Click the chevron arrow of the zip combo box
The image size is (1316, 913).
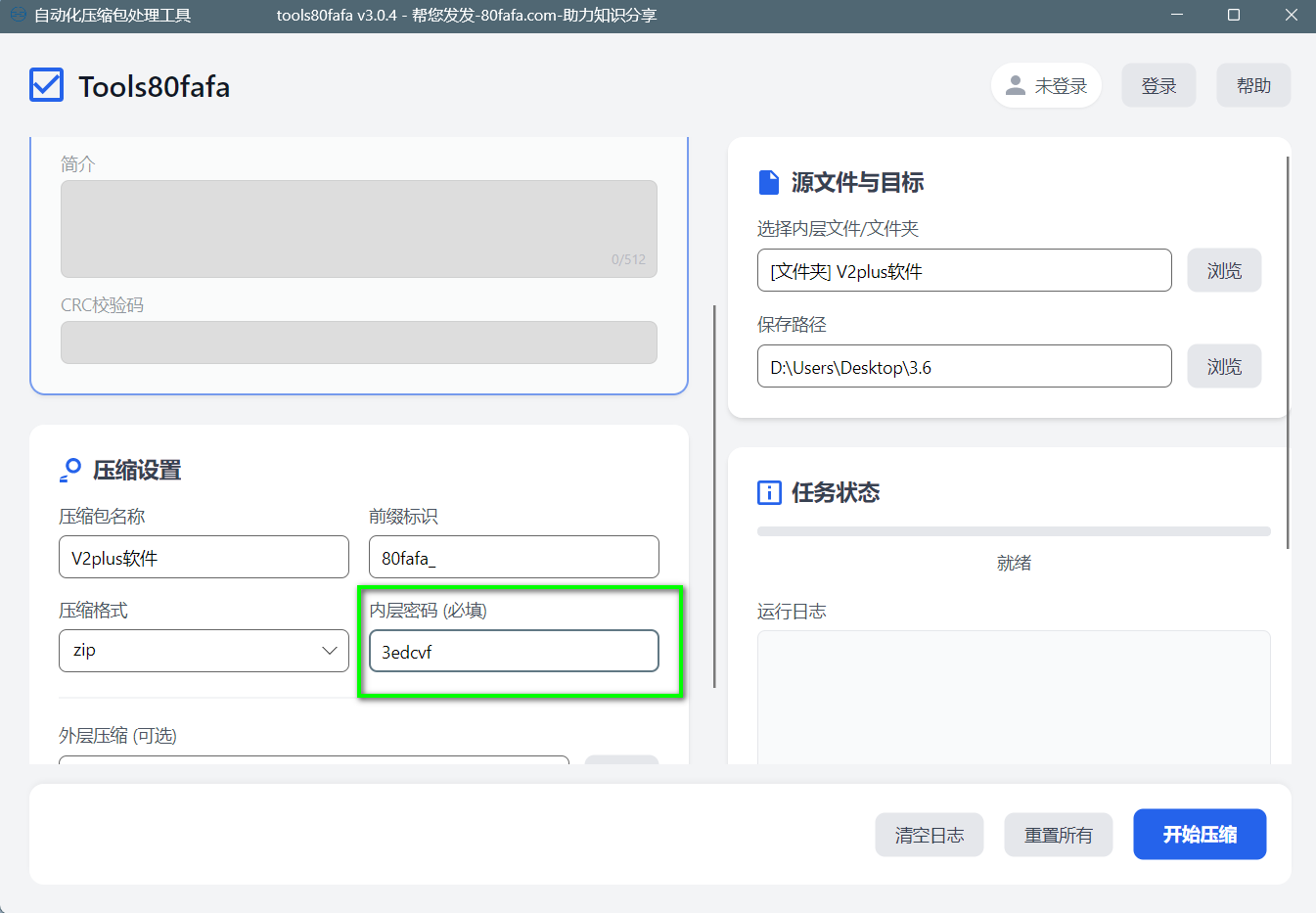pos(330,651)
